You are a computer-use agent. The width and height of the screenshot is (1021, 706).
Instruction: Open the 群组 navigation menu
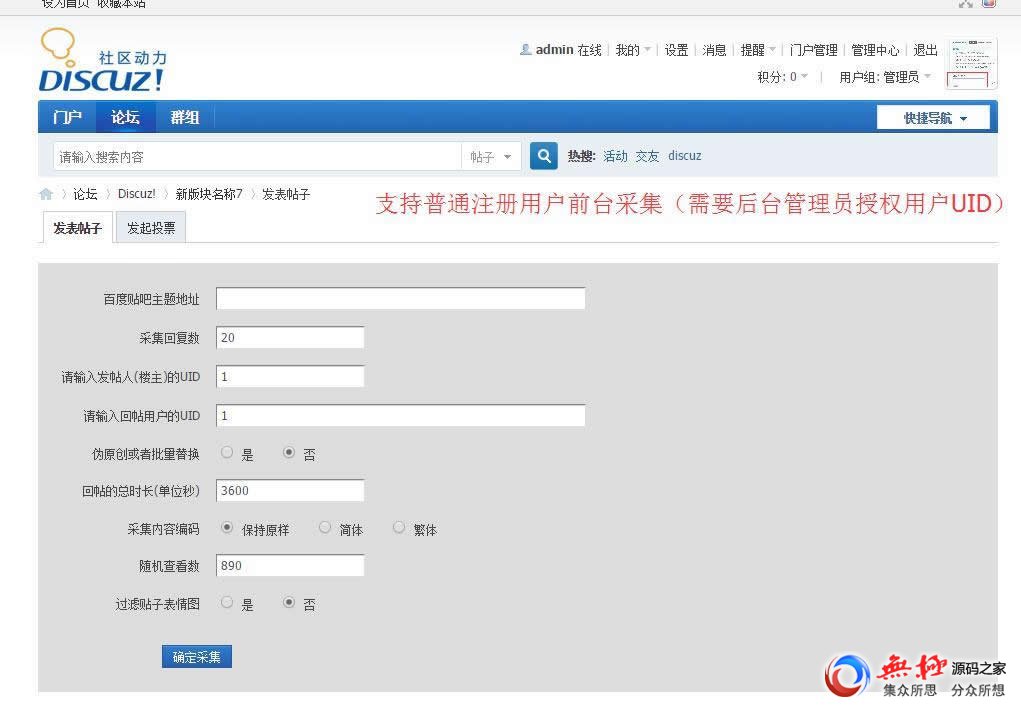185,117
